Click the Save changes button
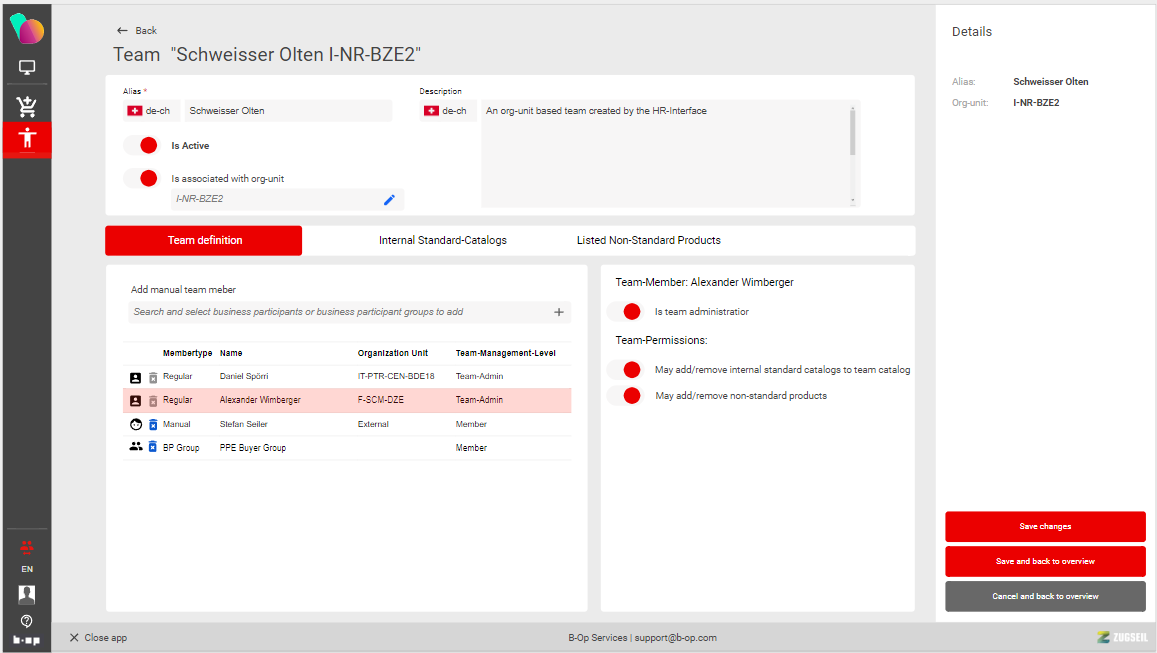 point(1045,527)
